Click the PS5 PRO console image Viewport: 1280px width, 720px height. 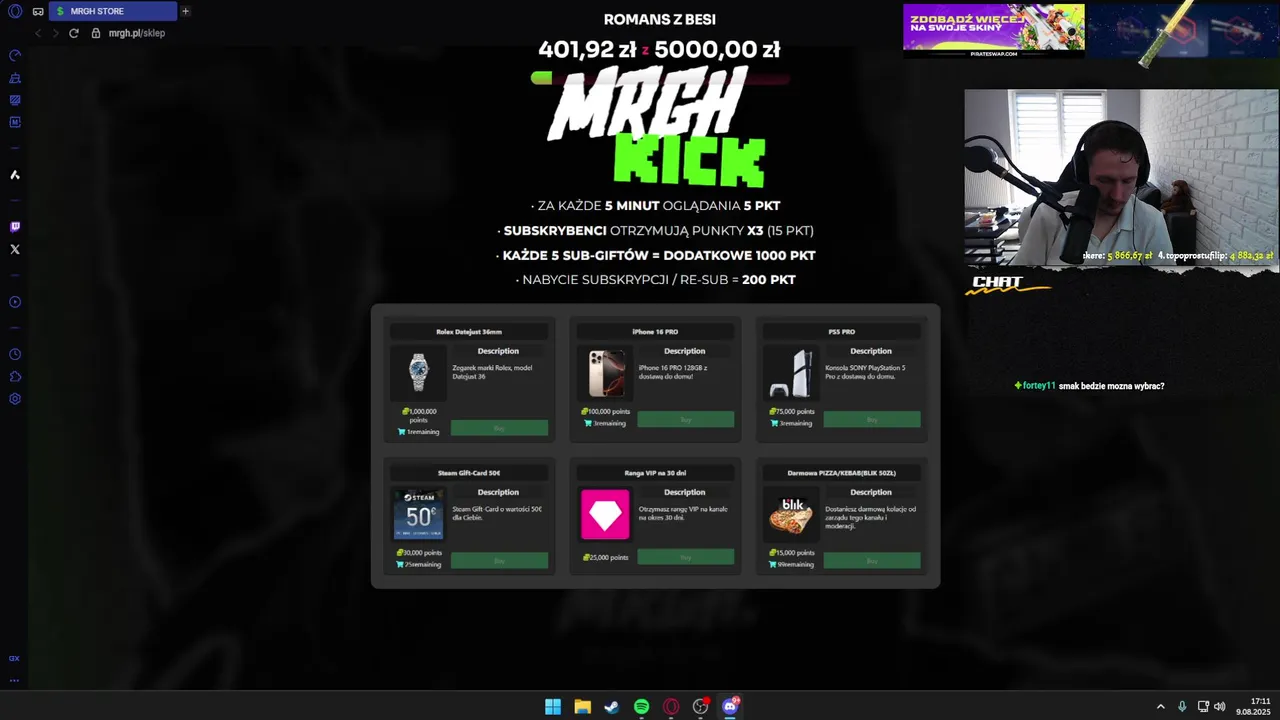point(790,373)
